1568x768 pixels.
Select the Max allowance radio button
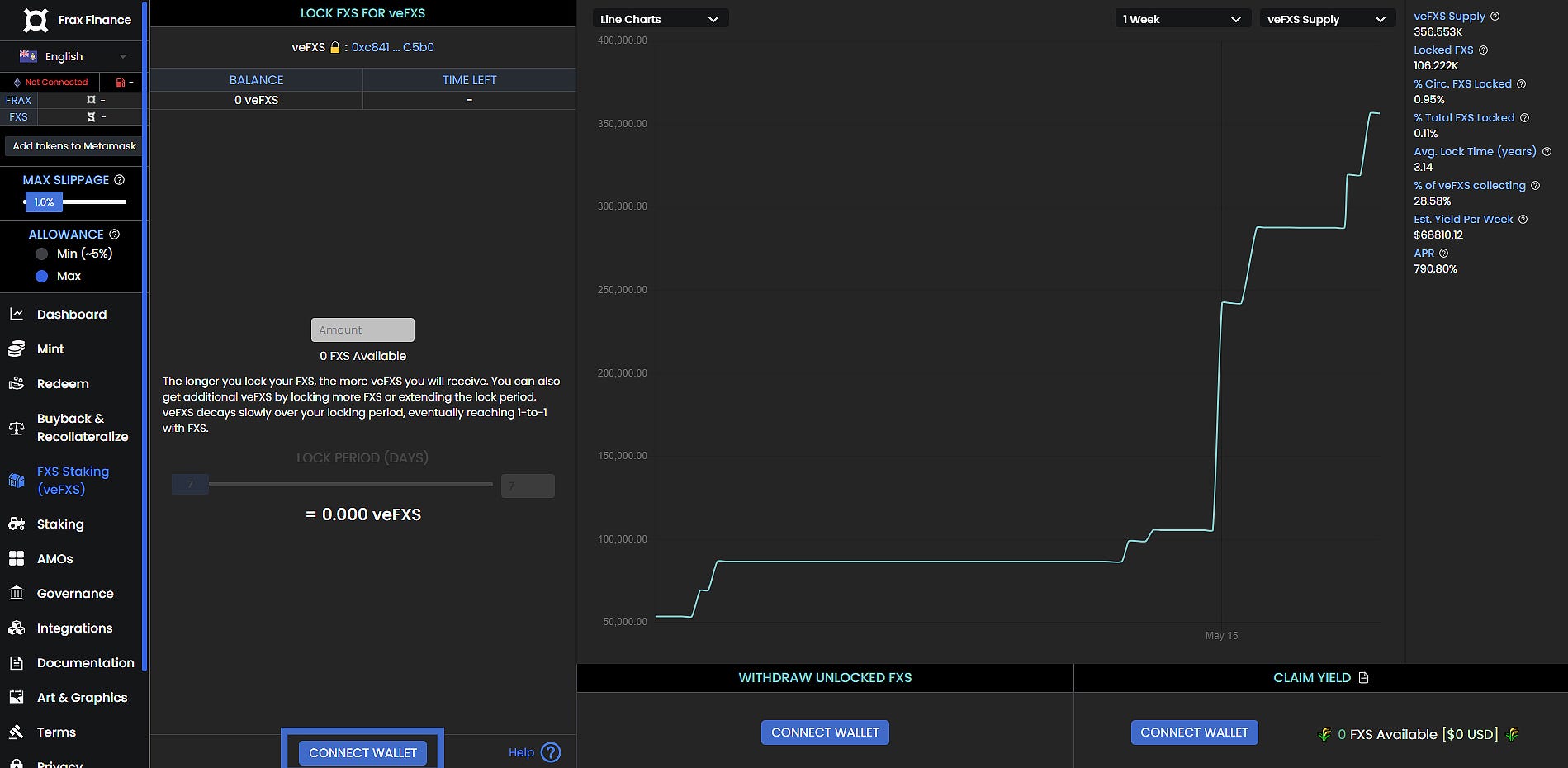(42, 277)
